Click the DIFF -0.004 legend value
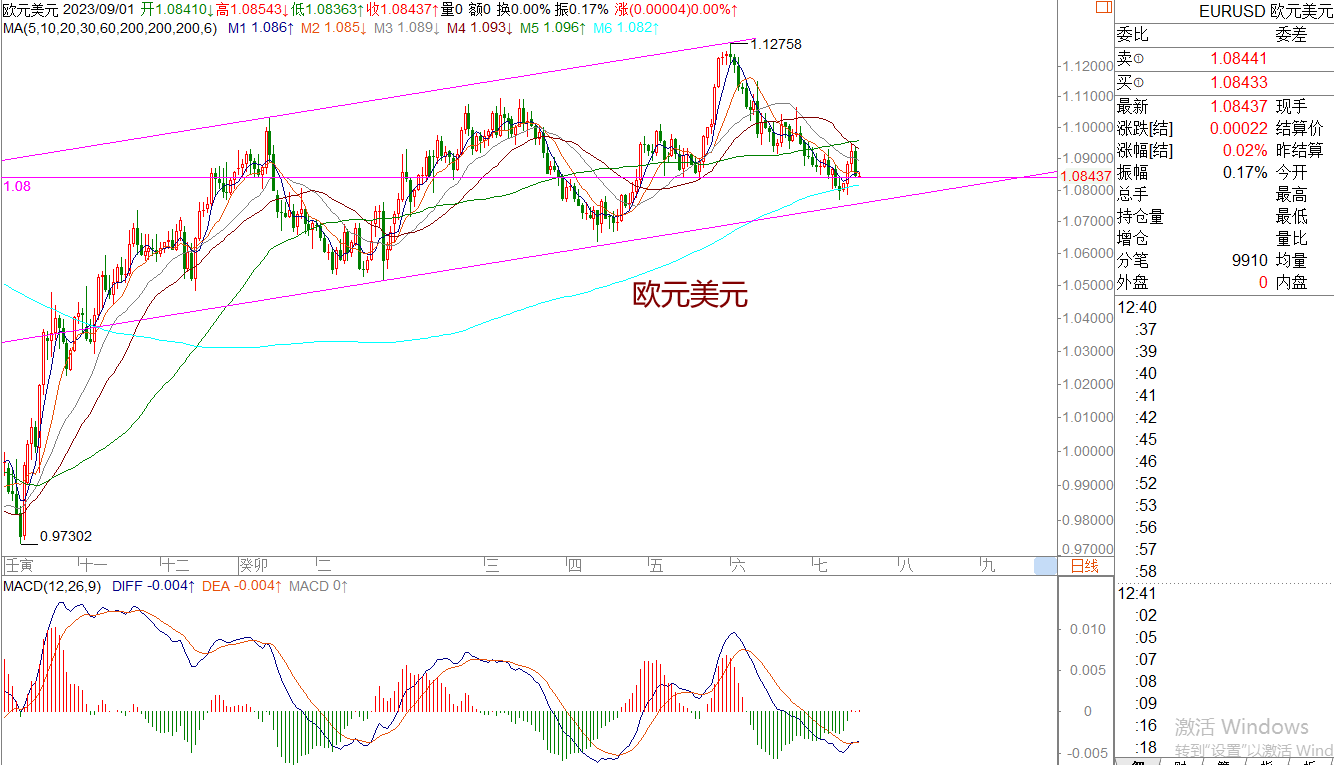This screenshot has width=1334, height=765. [152, 585]
